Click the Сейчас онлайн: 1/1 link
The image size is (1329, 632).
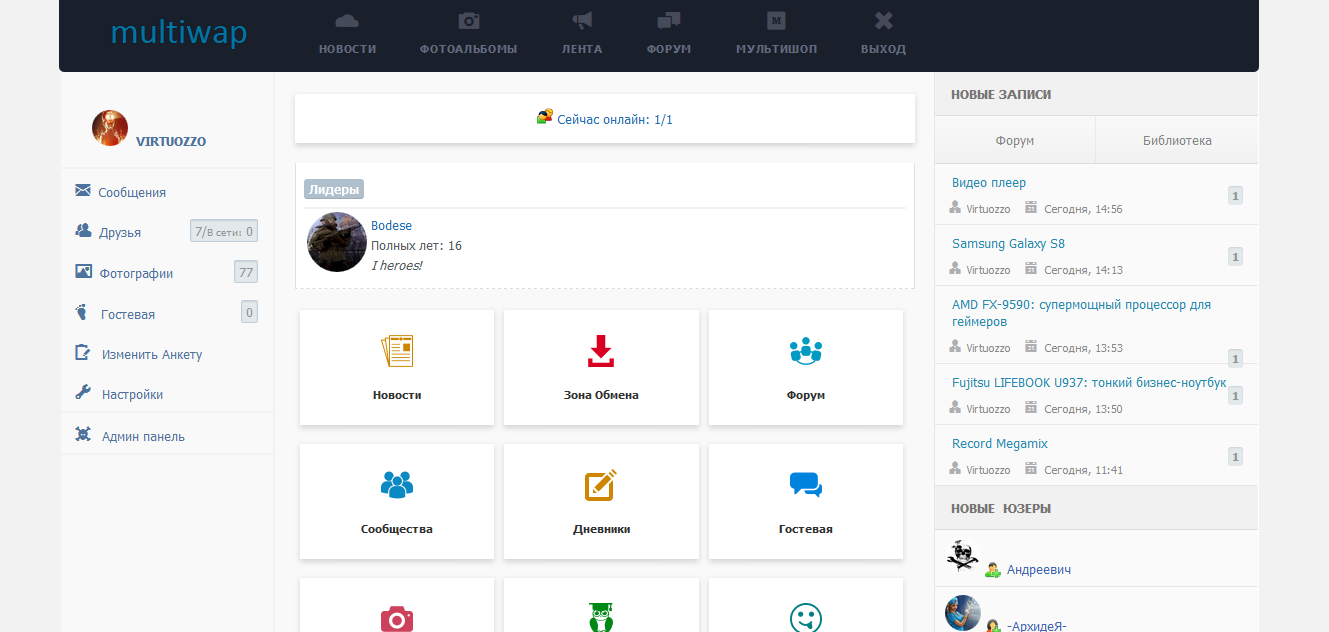(614, 119)
